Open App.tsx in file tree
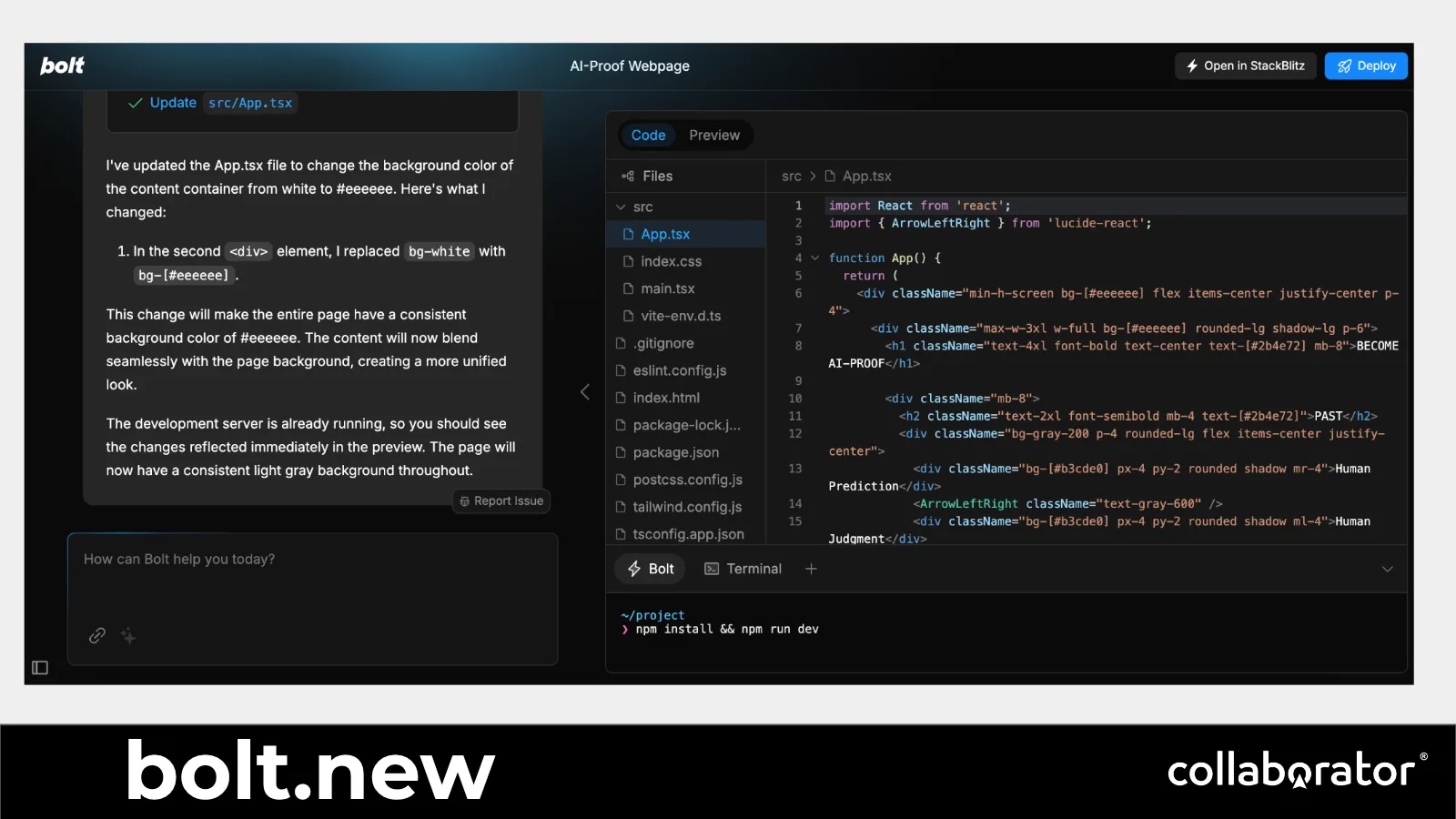 [686, 234]
